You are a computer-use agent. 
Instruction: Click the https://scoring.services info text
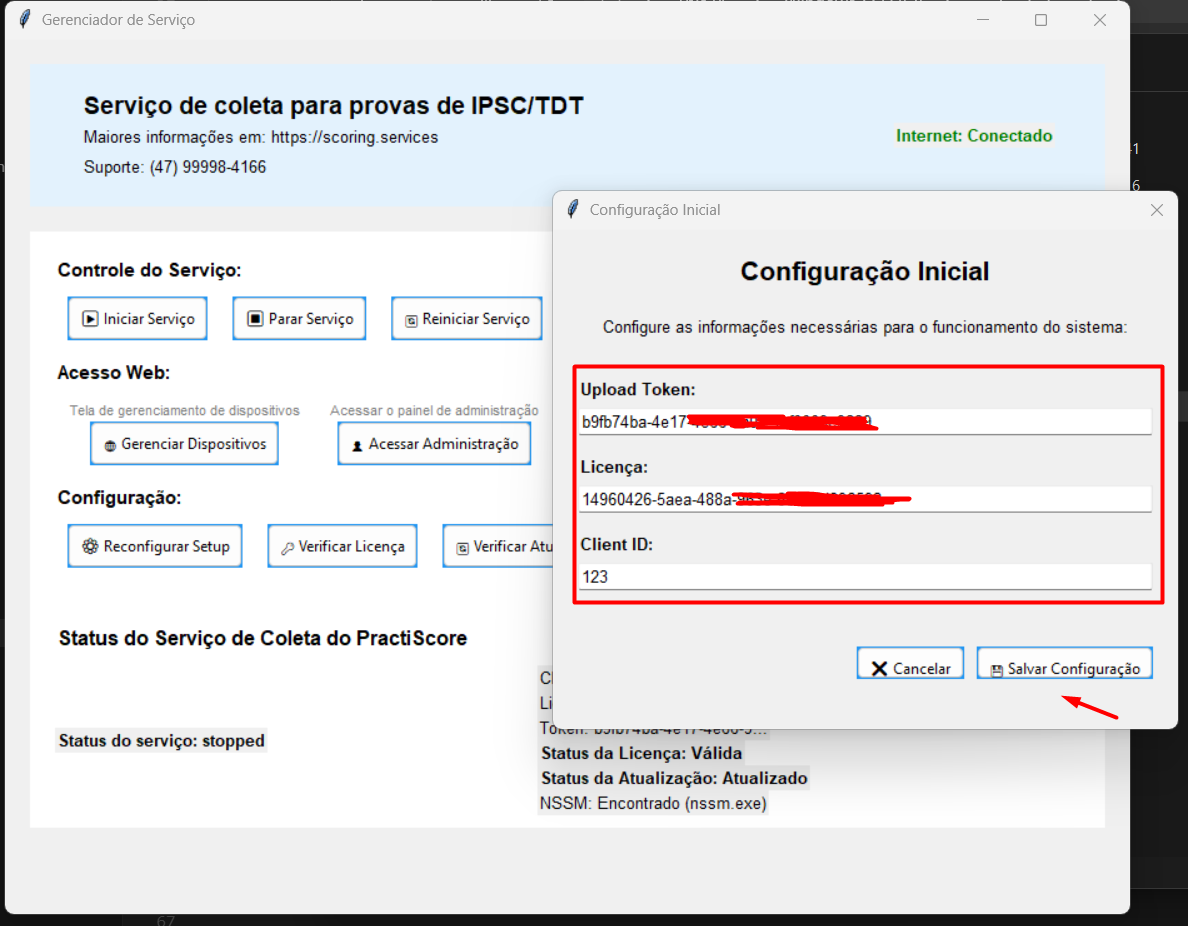coord(355,137)
